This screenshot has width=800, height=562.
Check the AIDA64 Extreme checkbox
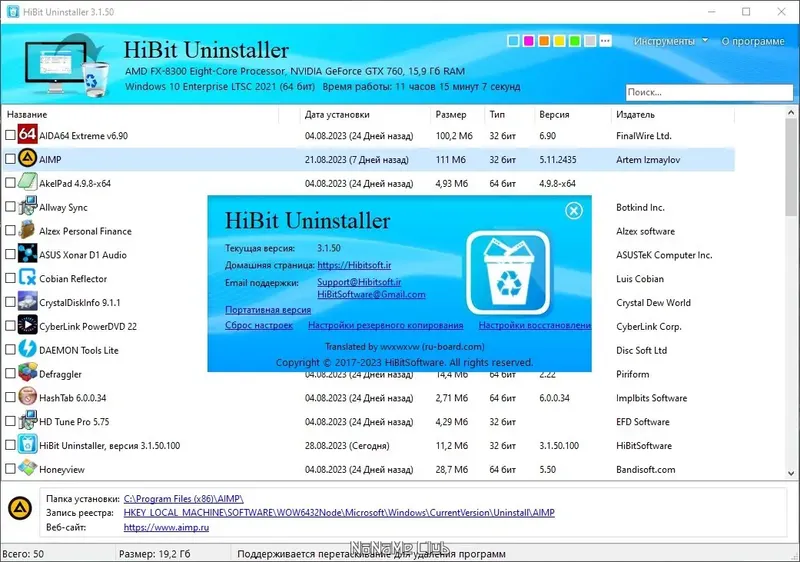point(10,135)
